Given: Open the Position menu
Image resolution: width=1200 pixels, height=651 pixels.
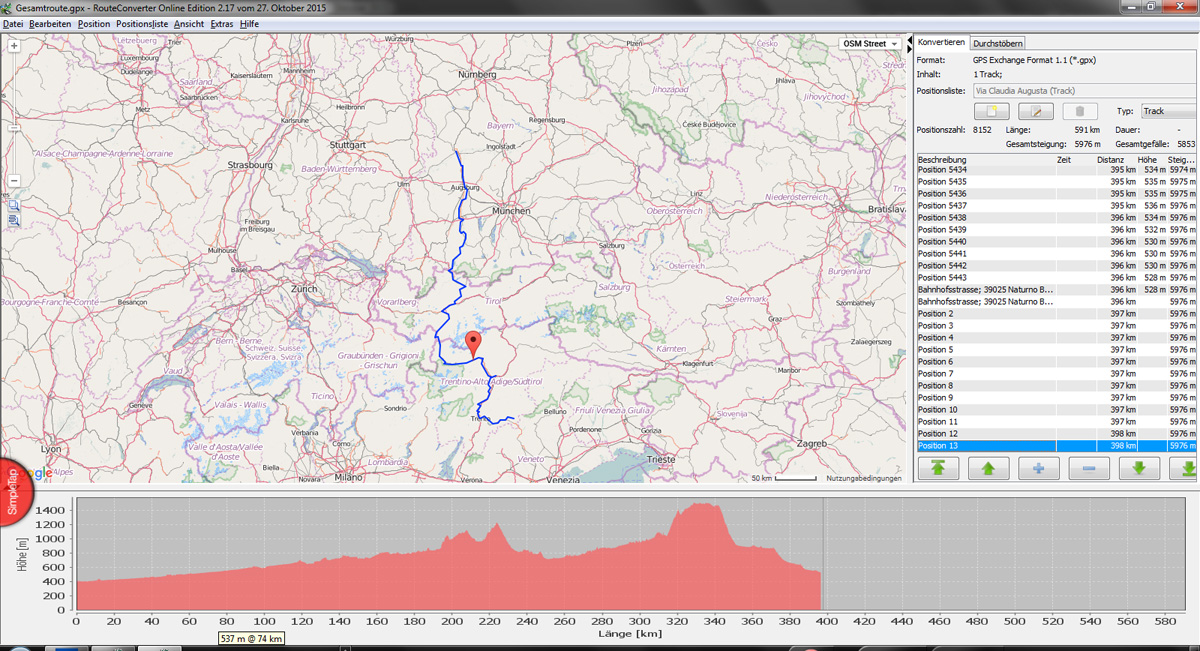Looking at the screenshot, I should pos(94,22).
